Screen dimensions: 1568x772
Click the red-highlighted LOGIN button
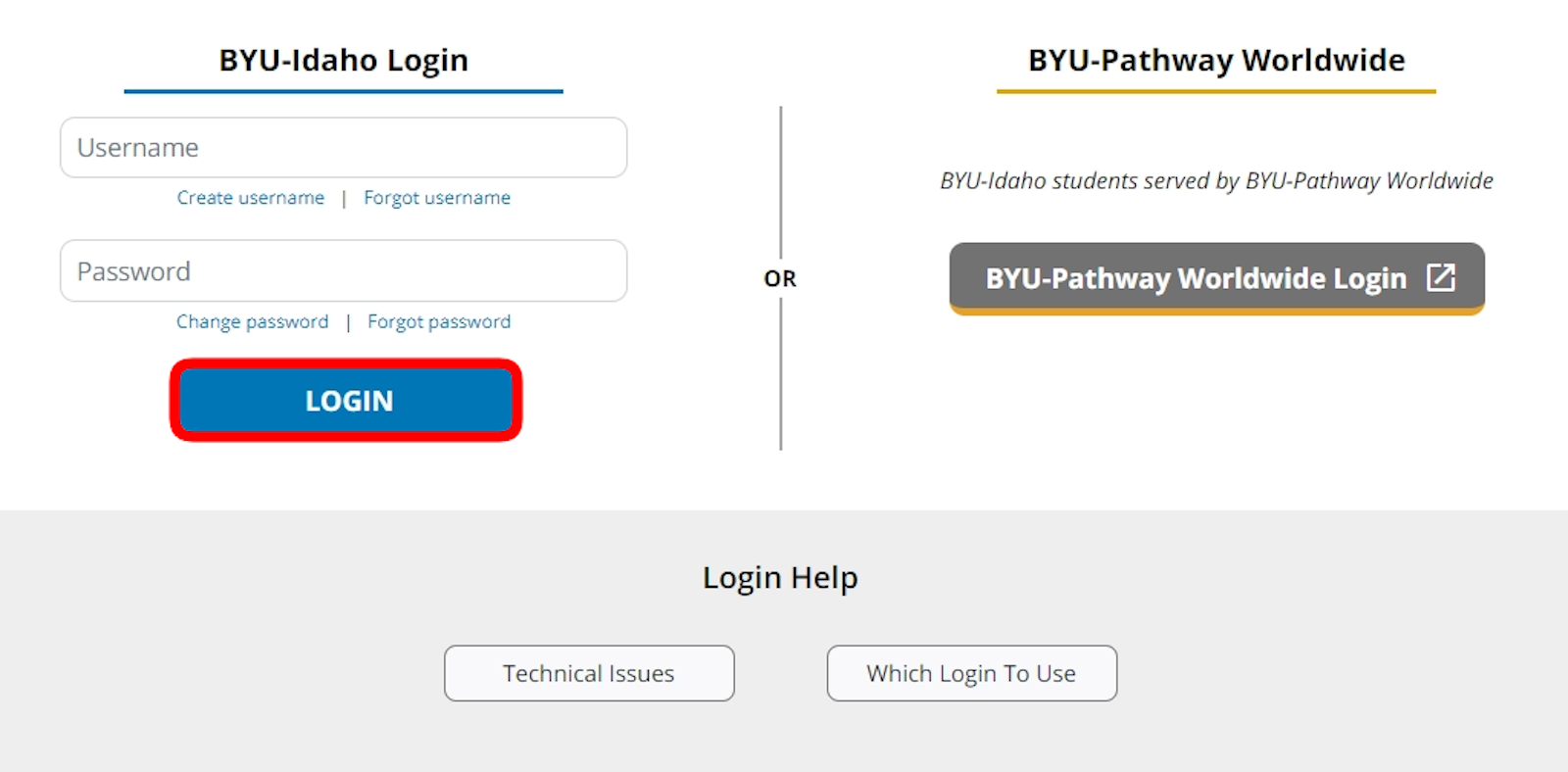(x=345, y=400)
